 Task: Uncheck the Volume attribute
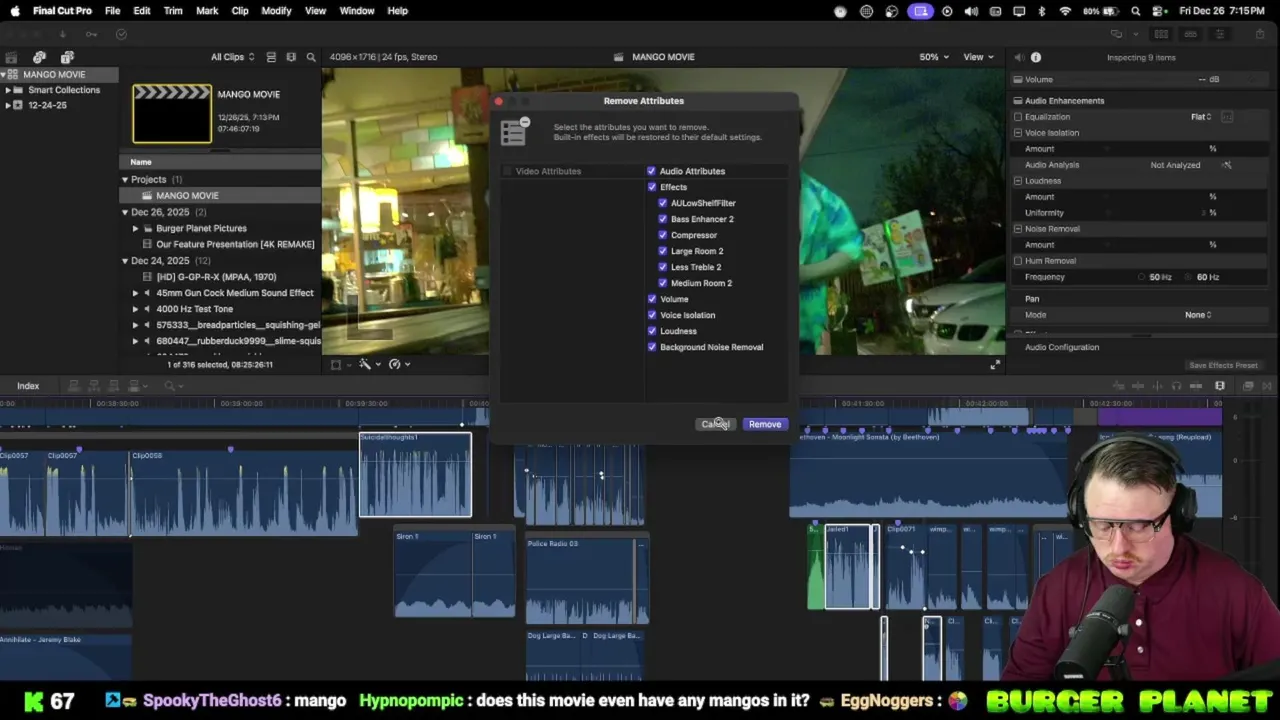(x=652, y=299)
